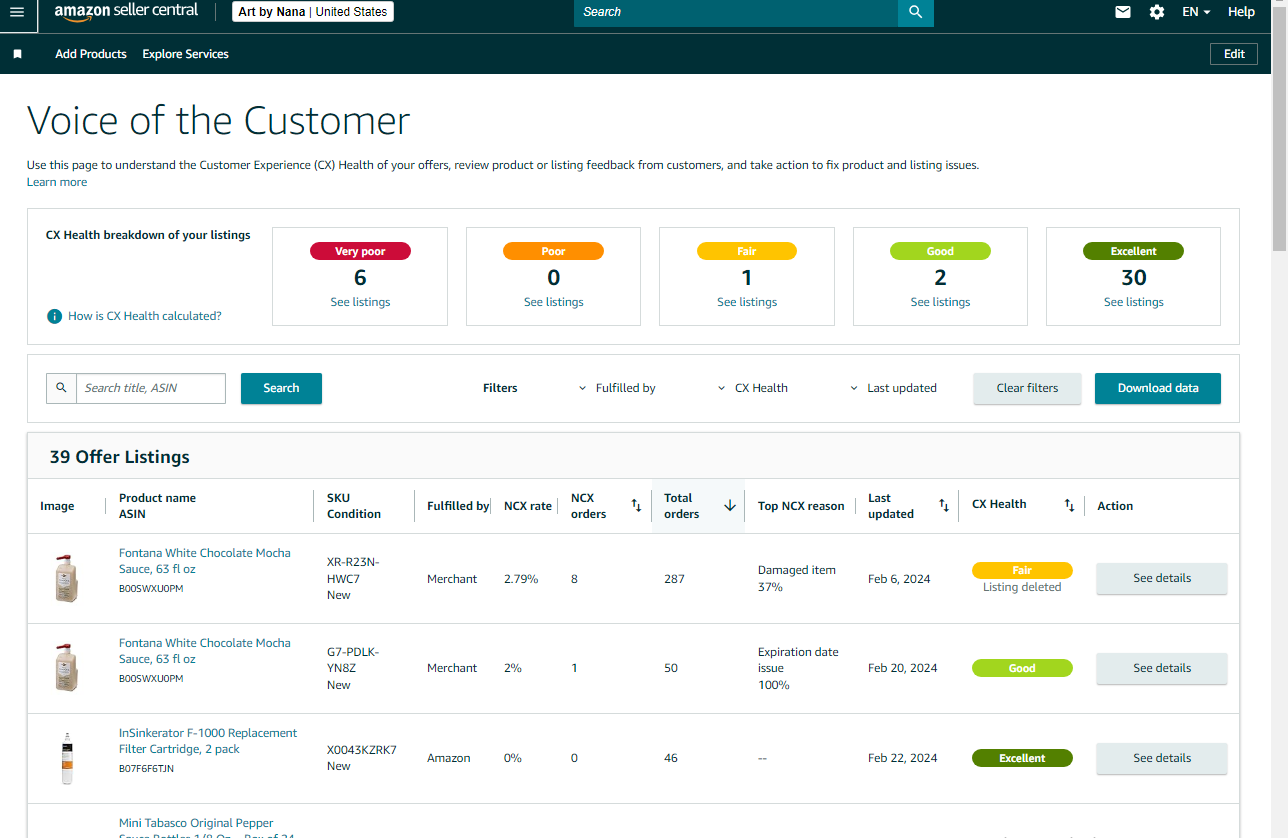Expand the CX Health filter
Image resolution: width=1288 pixels, height=838 pixels.
coord(753,388)
